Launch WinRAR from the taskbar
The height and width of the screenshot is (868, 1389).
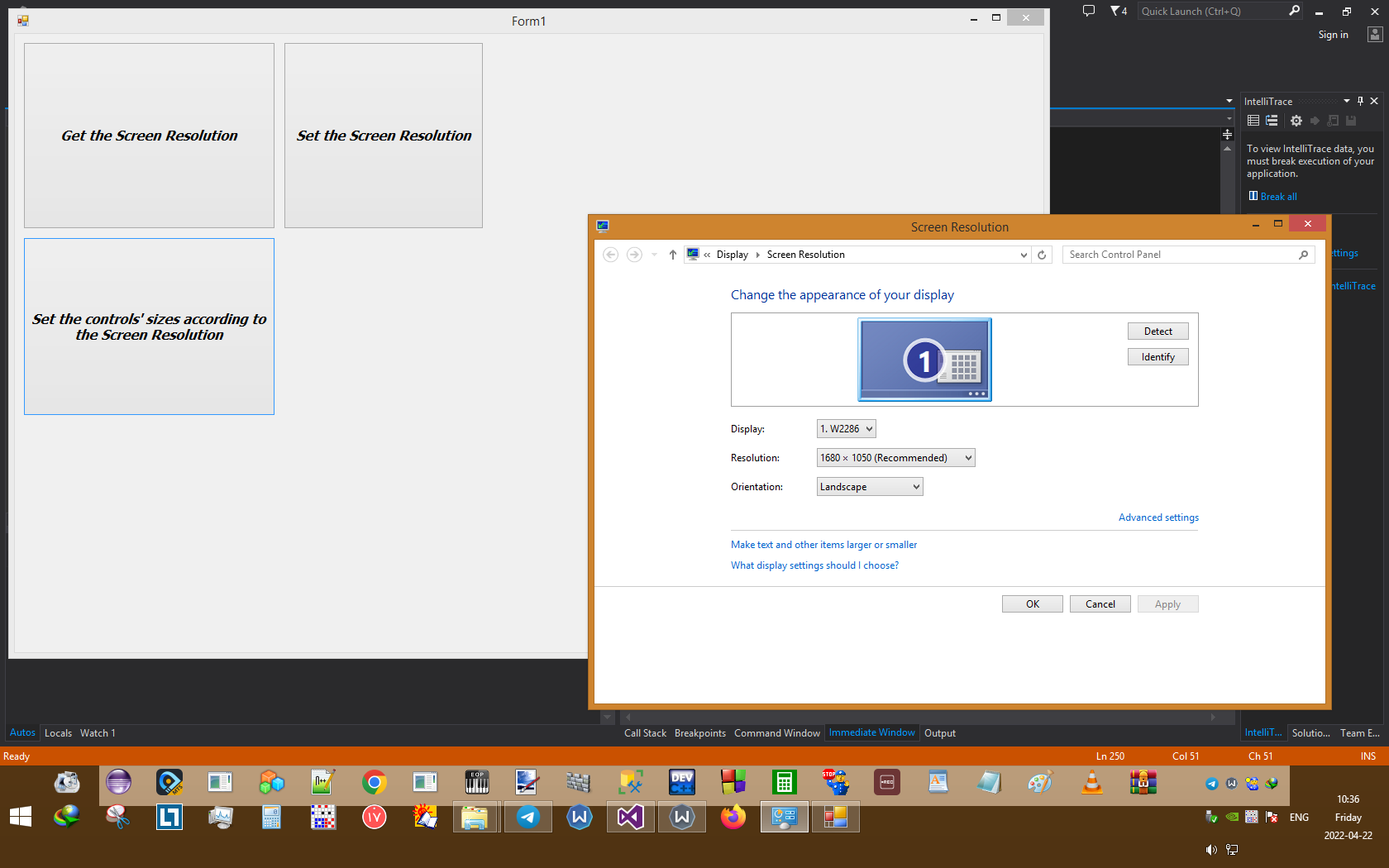(x=1143, y=782)
